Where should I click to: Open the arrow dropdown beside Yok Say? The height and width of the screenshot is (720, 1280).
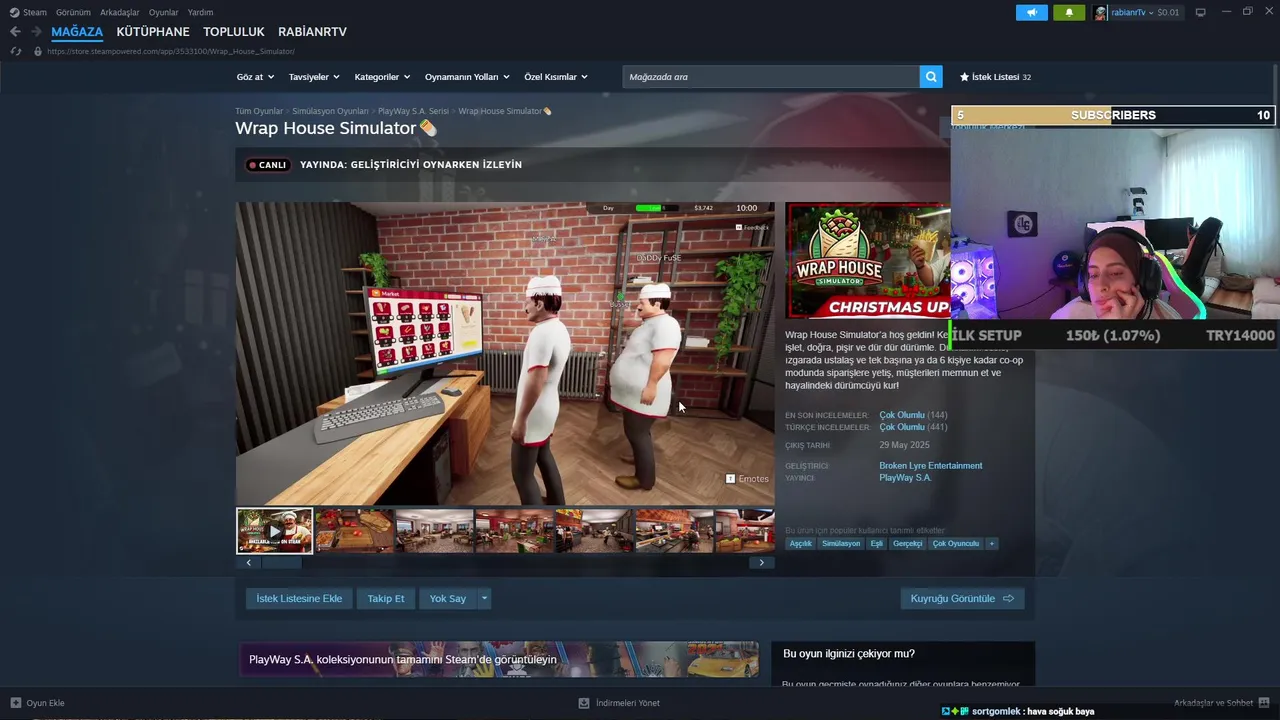(x=484, y=599)
